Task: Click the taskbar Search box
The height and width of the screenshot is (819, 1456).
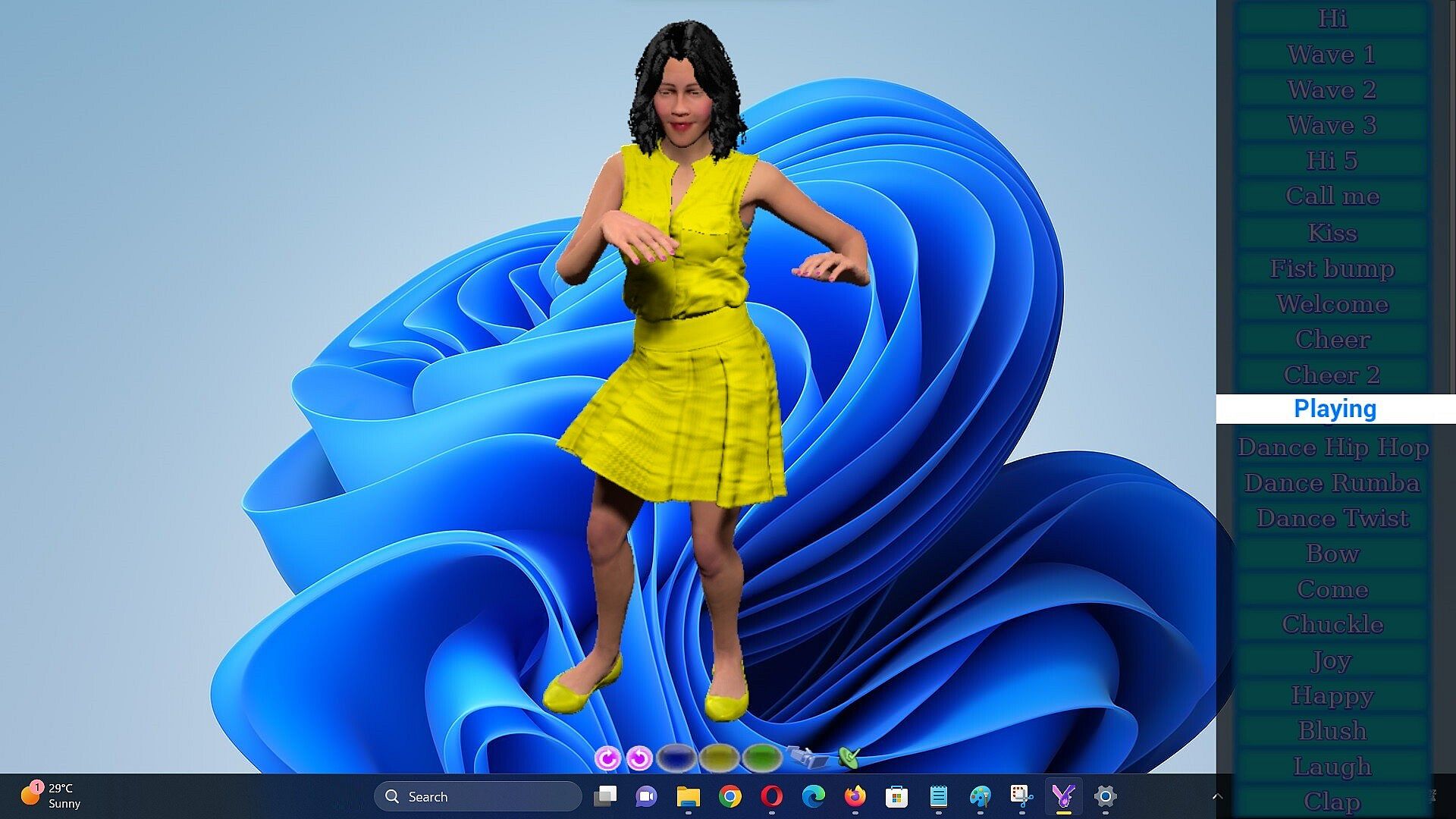Action: 478,796
